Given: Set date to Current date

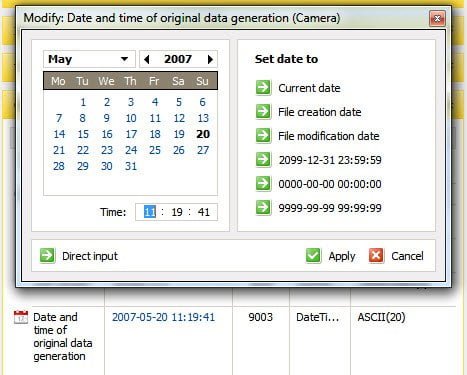Looking at the screenshot, I should [x=309, y=88].
